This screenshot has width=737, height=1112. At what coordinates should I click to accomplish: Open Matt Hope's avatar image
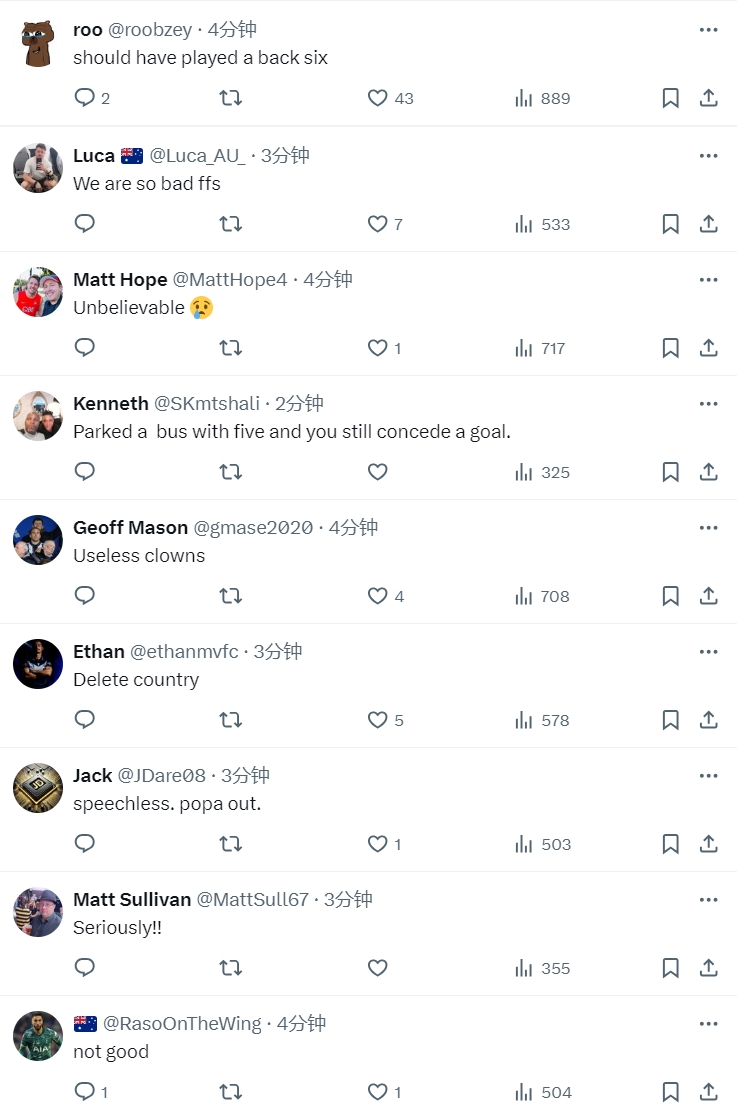click(x=38, y=292)
